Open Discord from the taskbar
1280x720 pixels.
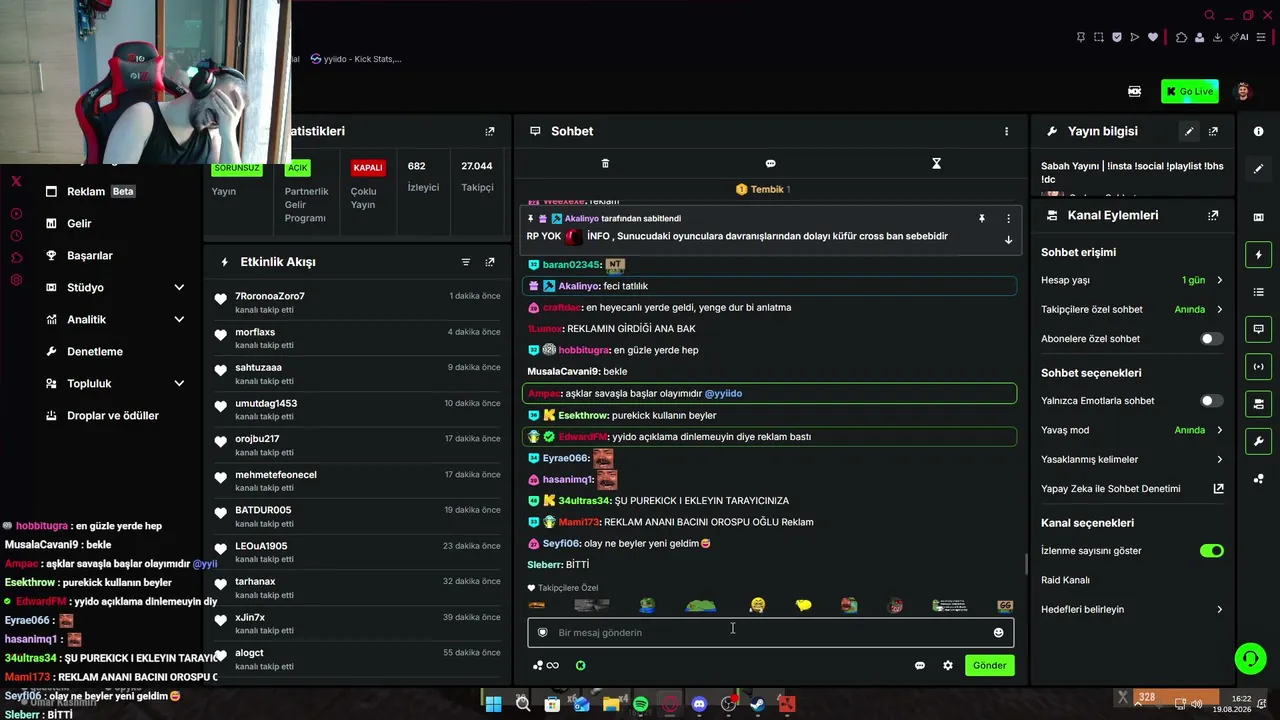pos(699,704)
